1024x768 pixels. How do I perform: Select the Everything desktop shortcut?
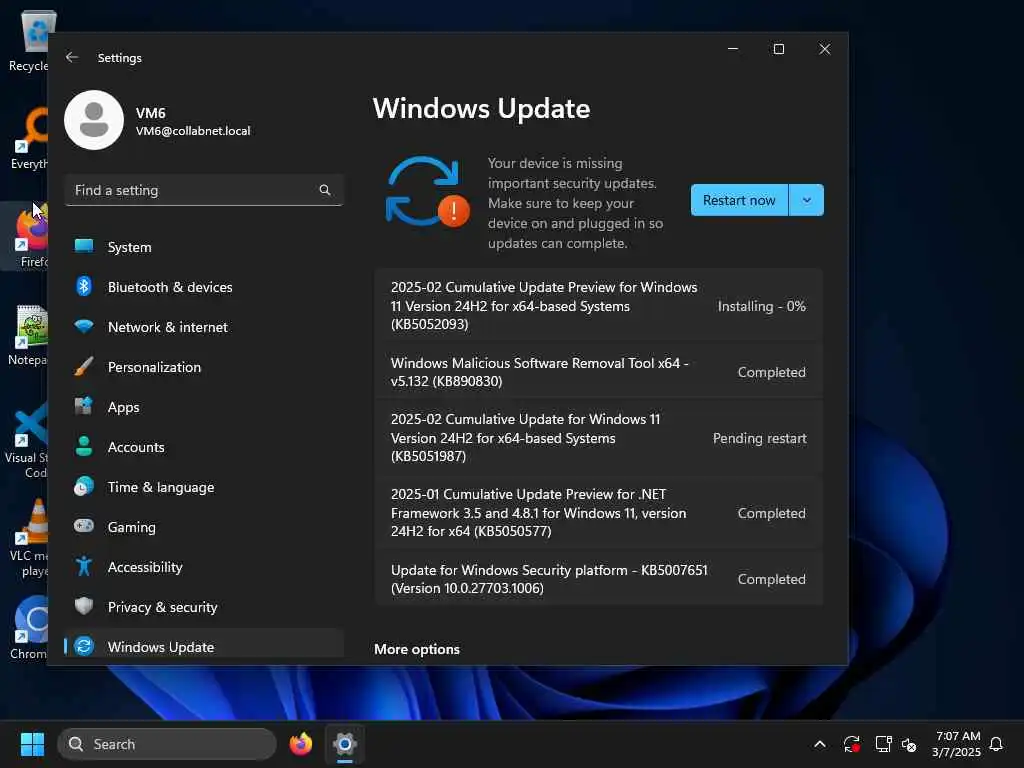tap(29, 138)
